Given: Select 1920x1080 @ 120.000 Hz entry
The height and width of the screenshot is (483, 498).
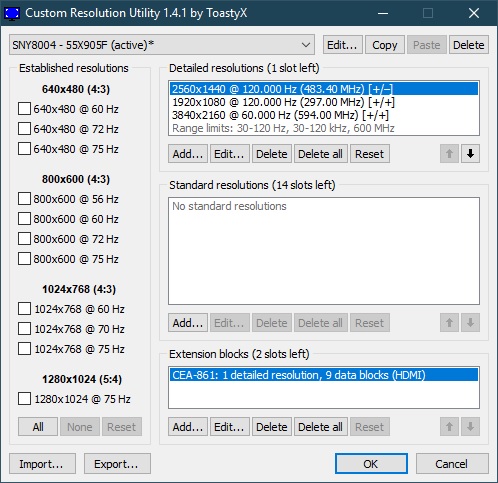Looking at the screenshot, I should point(324,102).
